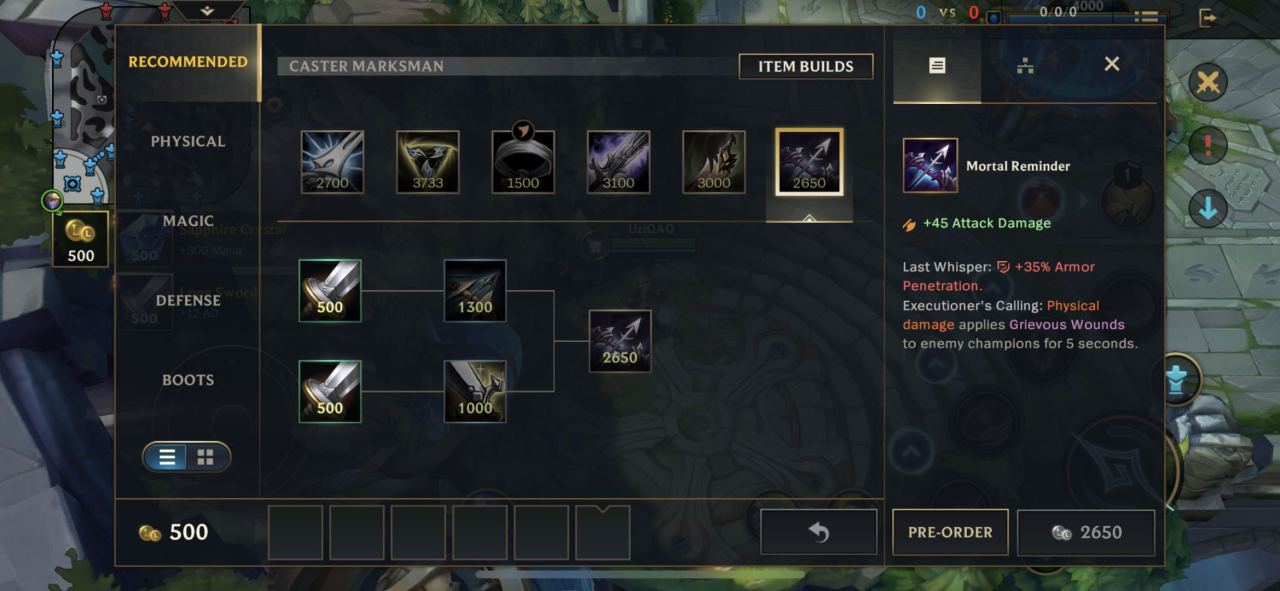Viewport: 1280px width, 591px height.
Task: Select the 3100 gold blade item
Action: [619, 162]
